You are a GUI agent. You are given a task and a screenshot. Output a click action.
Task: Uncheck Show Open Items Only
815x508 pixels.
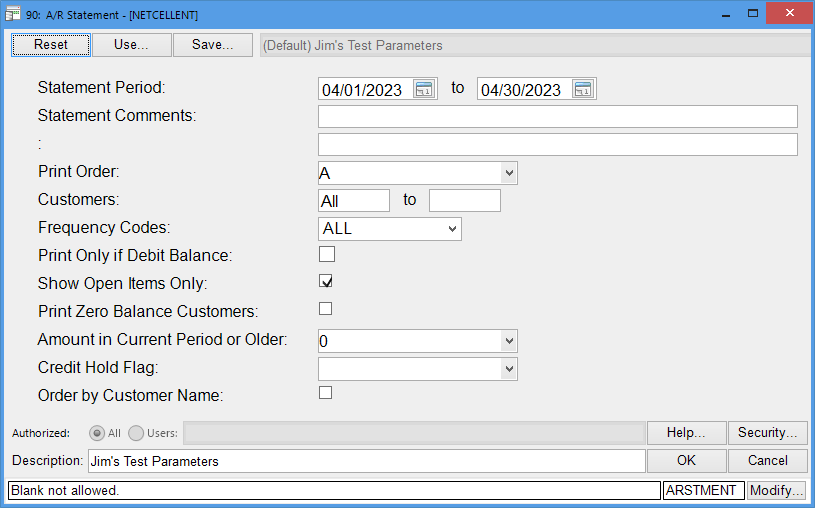[x=326, y=281]
